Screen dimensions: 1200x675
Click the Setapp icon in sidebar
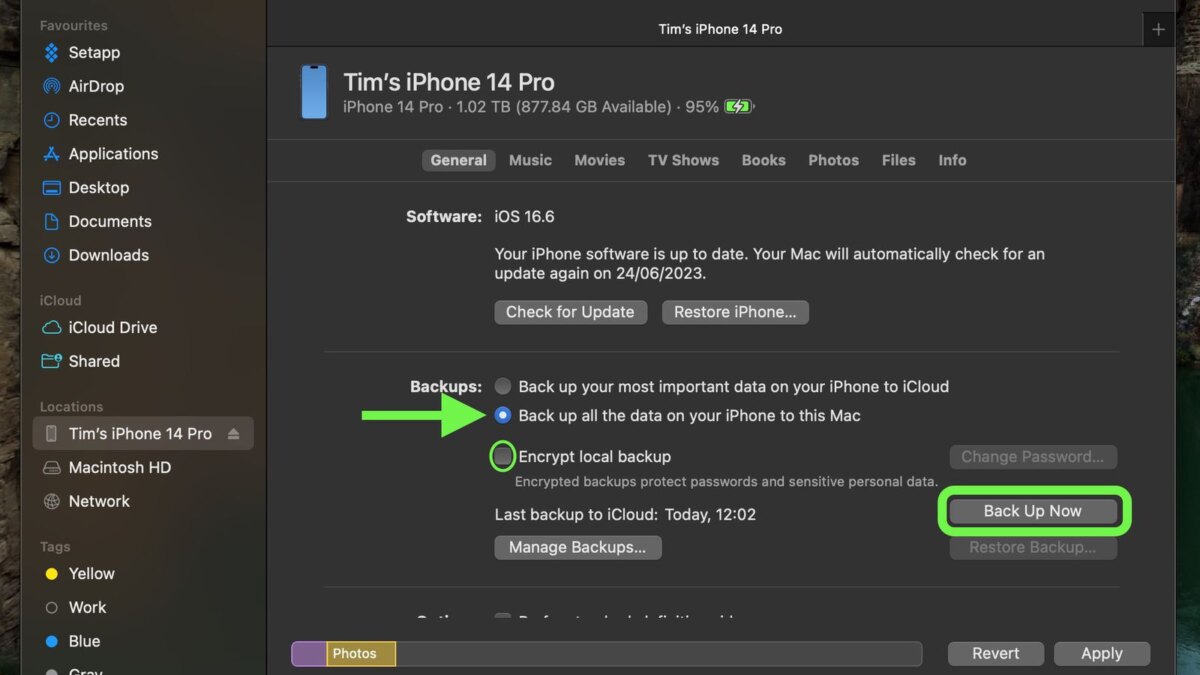tap(51, 52)
